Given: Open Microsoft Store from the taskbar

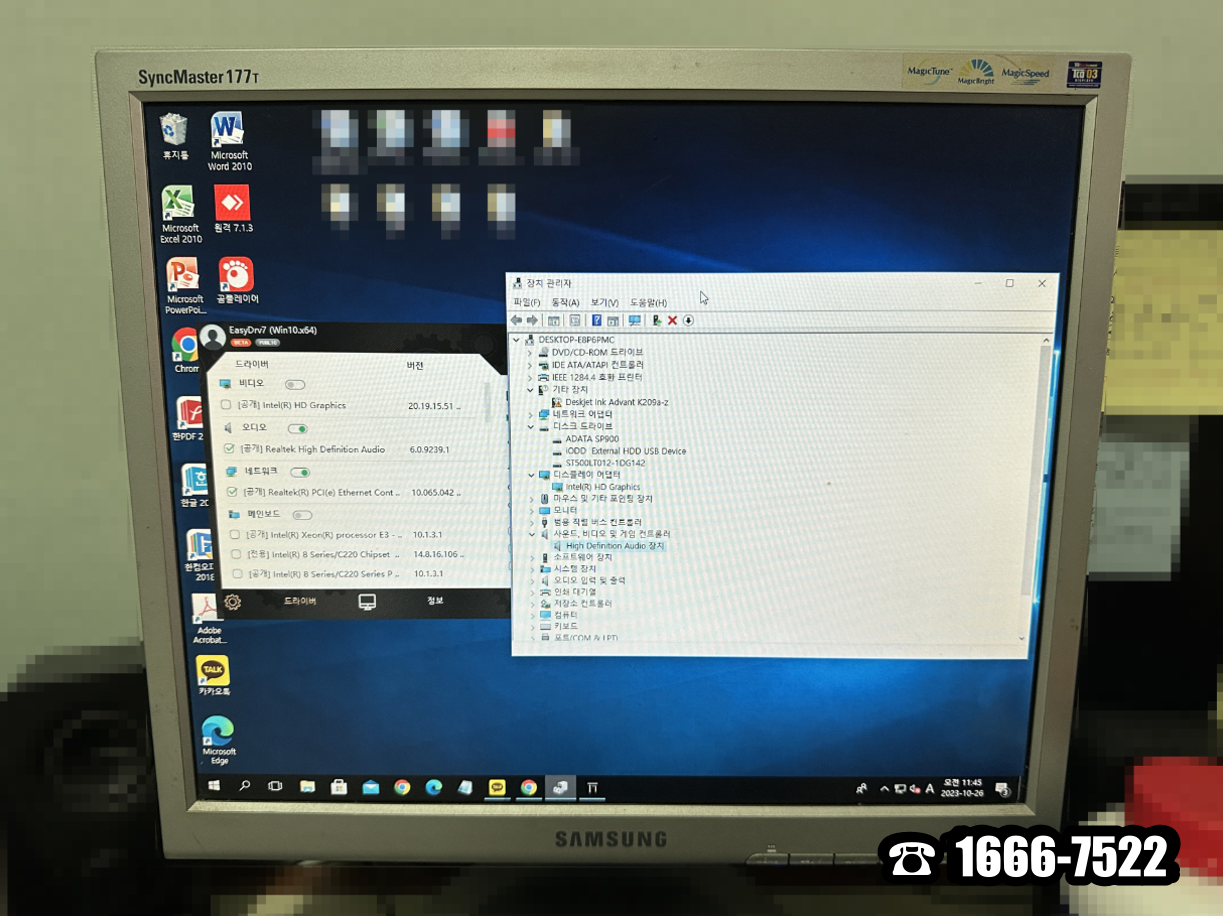Looking at the screenshot, I should pos(339,787).
